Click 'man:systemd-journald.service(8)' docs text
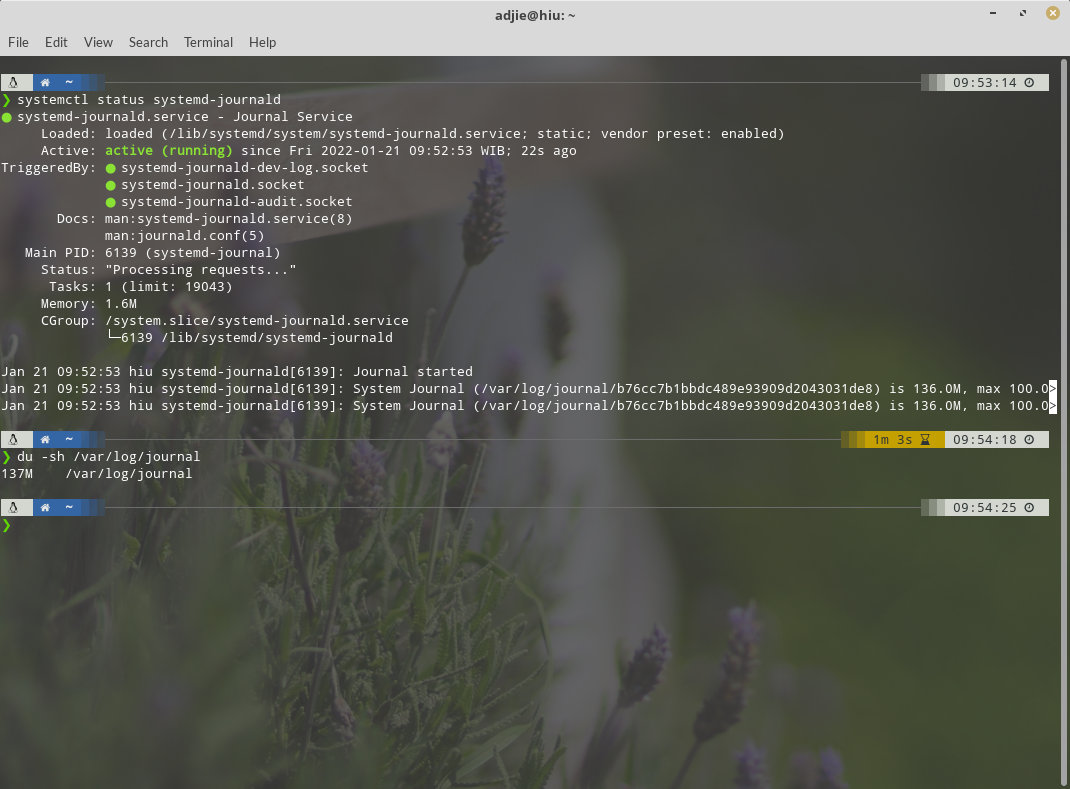This screenshot has width=1070, height=789. click(229, 219)
